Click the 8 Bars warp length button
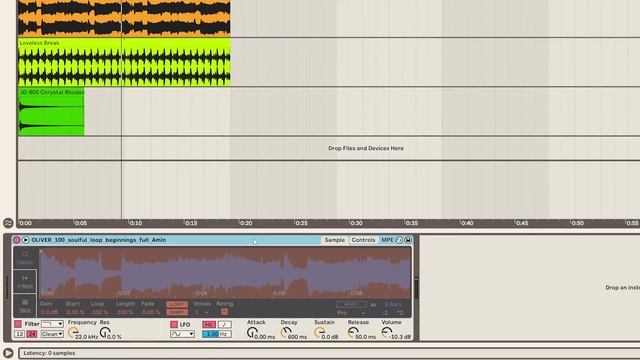Viewport: 640px width, 360px height. pyautogui.click(x=393, y=304)
